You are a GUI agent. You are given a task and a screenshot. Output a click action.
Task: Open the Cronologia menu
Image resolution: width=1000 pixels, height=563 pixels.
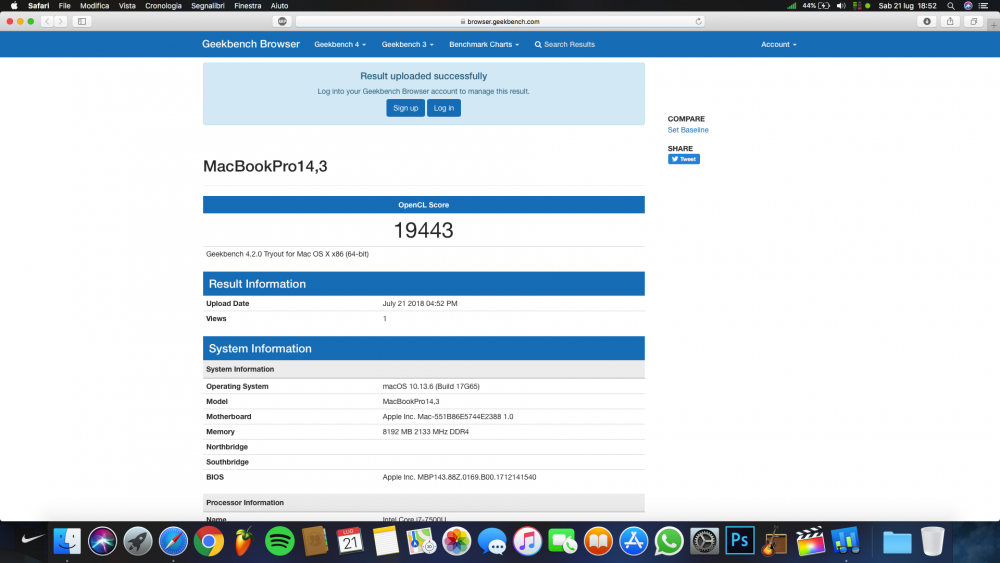[x=163, y=6]
